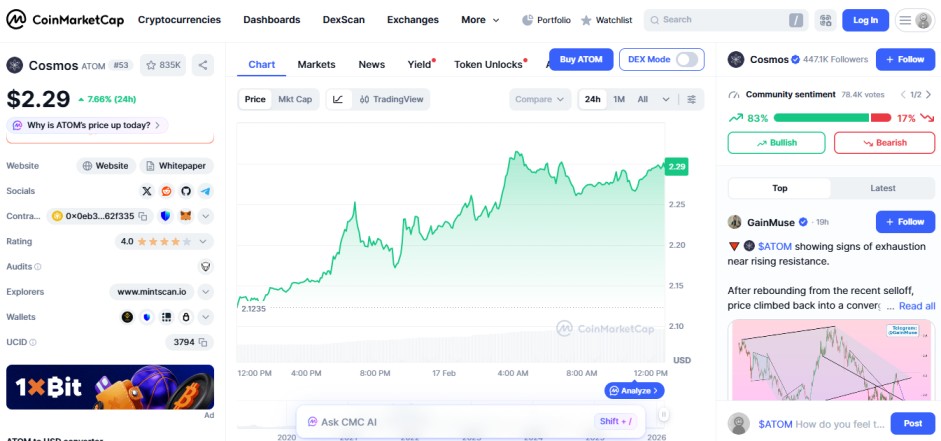Follow the Cosmos community account
Image resolution: width=941 pixels, height=441 pixels.
(x=905, y=59)
